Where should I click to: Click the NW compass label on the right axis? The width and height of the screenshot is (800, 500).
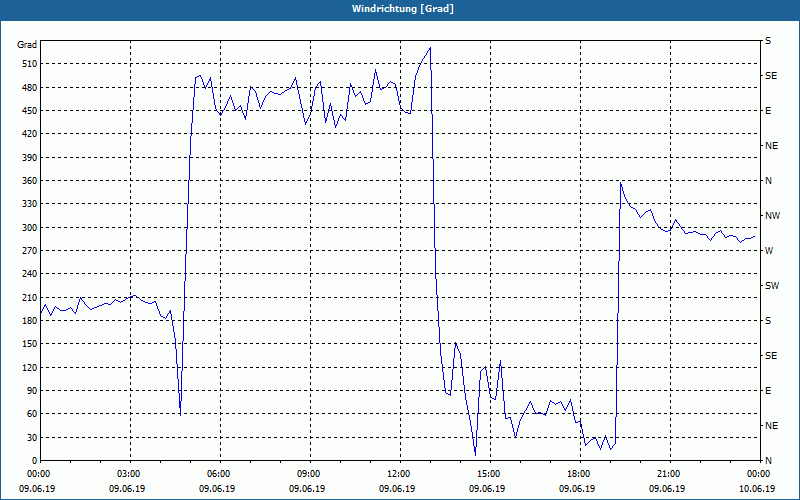click(x=773, y=216)
